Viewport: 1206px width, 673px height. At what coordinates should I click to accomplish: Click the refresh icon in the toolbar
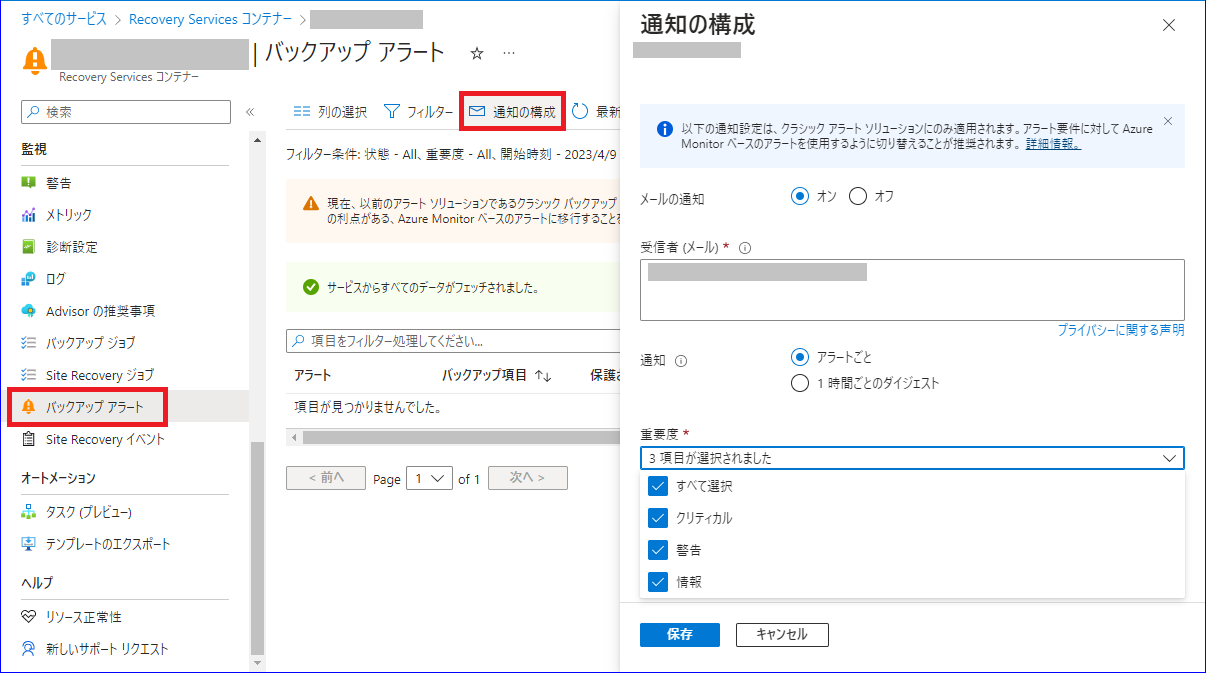tap(581, 112)
